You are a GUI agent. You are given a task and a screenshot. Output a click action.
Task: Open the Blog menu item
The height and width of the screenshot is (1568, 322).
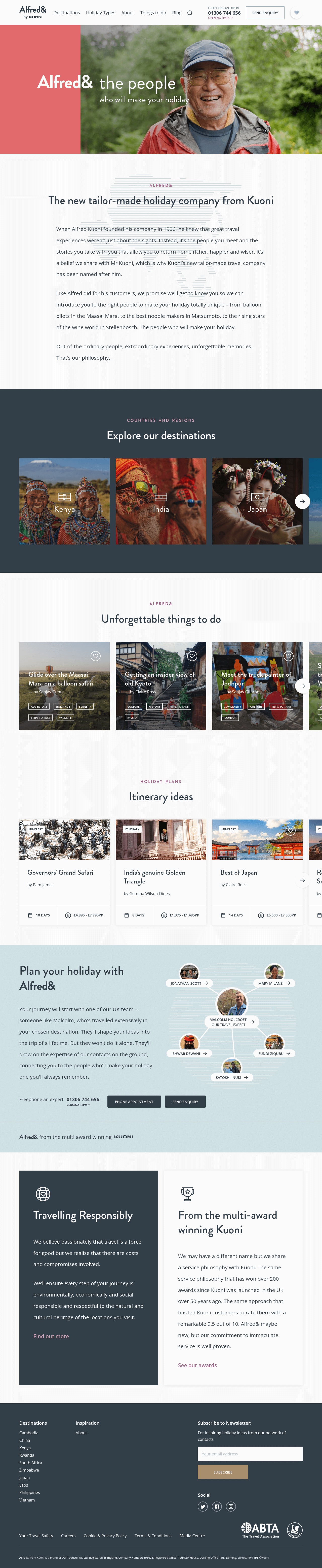(x=177, y=13)
